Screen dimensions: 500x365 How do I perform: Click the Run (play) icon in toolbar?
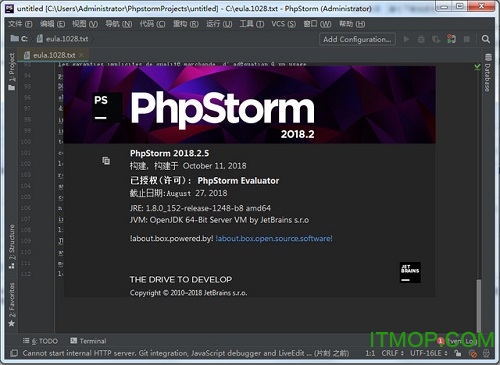coord(406,39)
